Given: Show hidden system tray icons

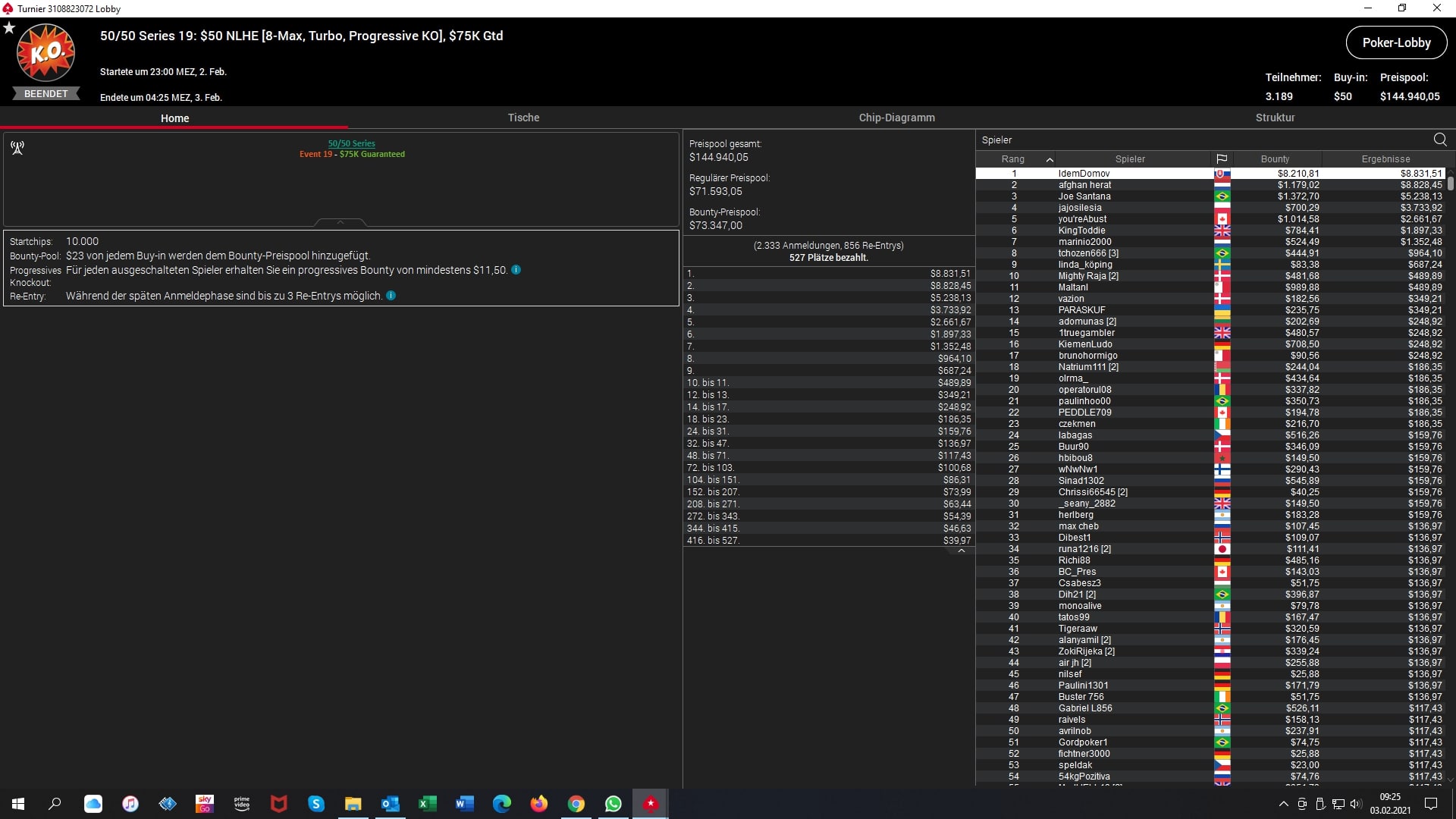Looking at the screenshot, I should pos(1283,804).
